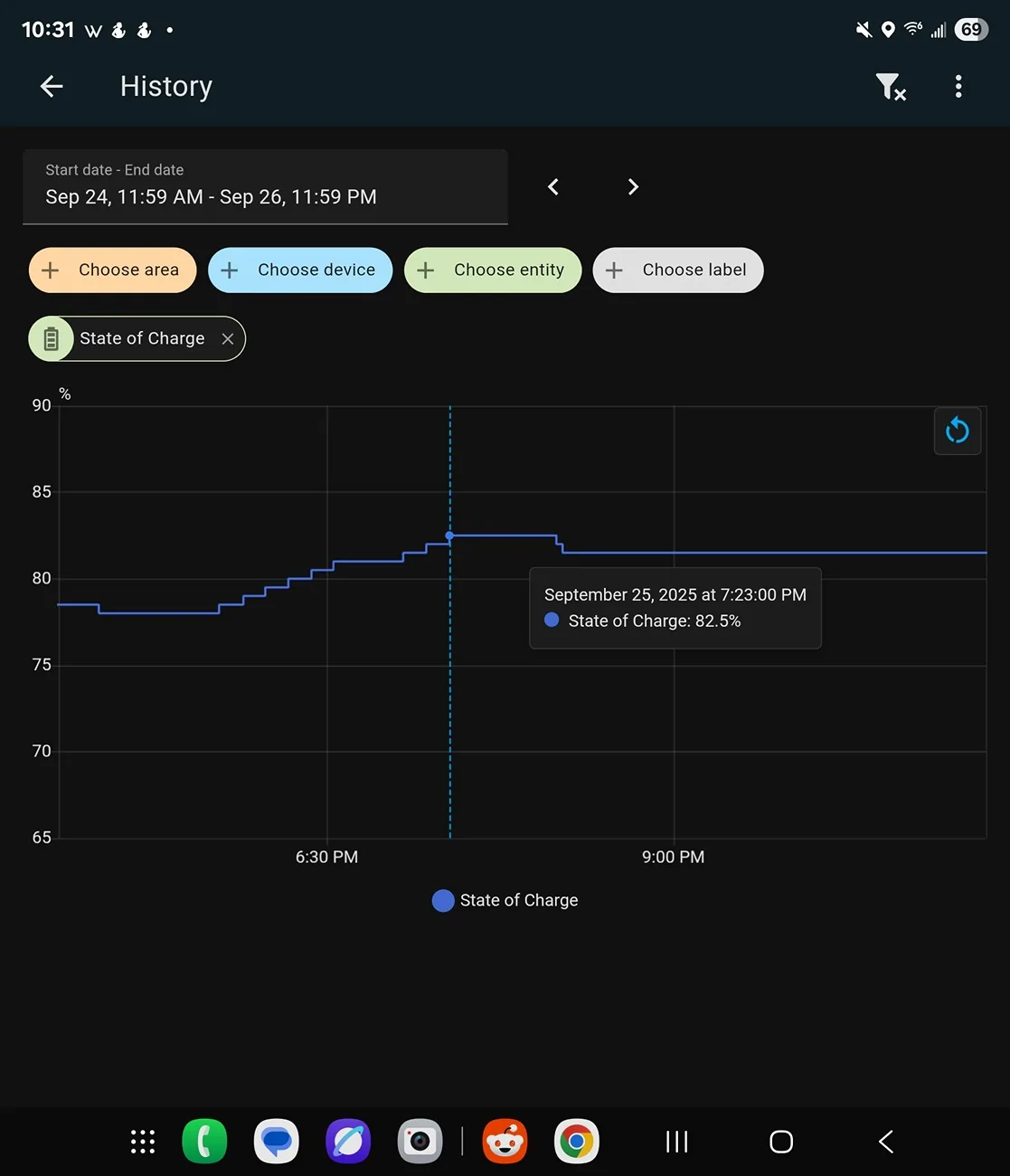
Task: Open the three-dot overflow menu
Action: pos(958,87)
